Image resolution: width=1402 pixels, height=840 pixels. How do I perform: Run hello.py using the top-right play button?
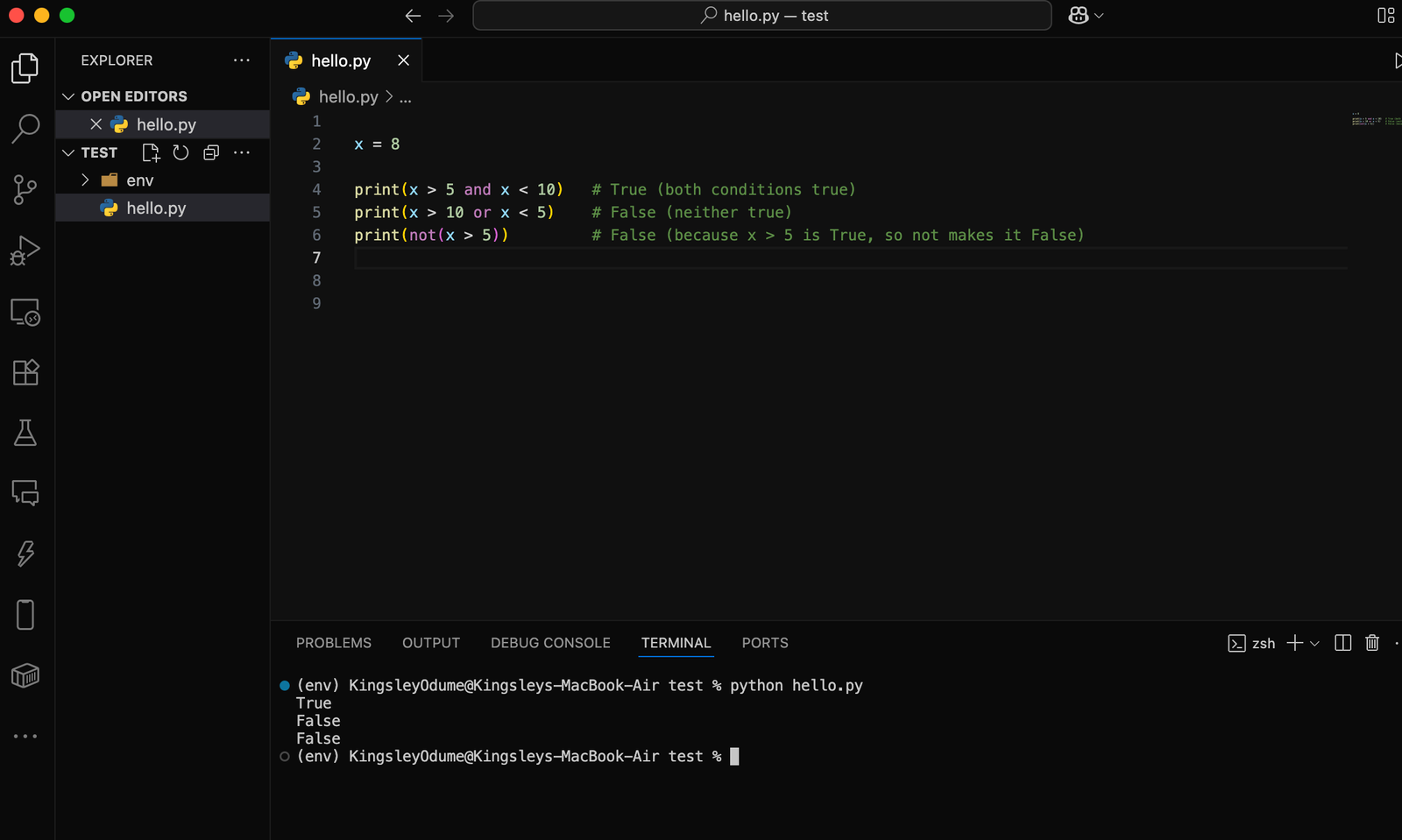(x=1398, y=60)
